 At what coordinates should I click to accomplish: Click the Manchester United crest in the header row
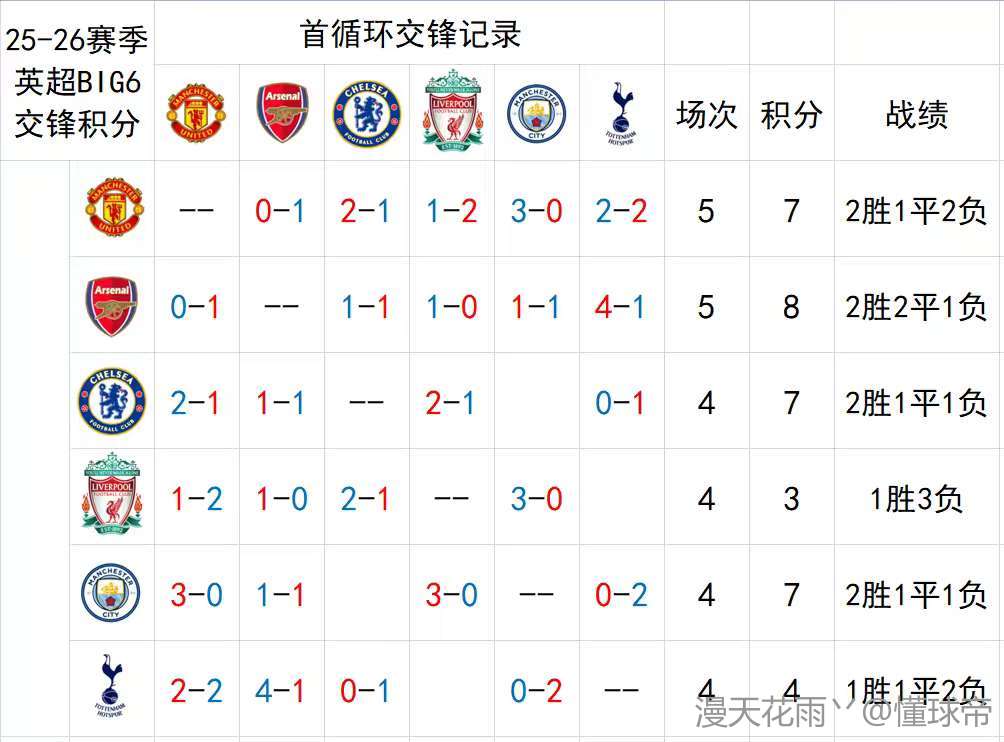point(195,112)
